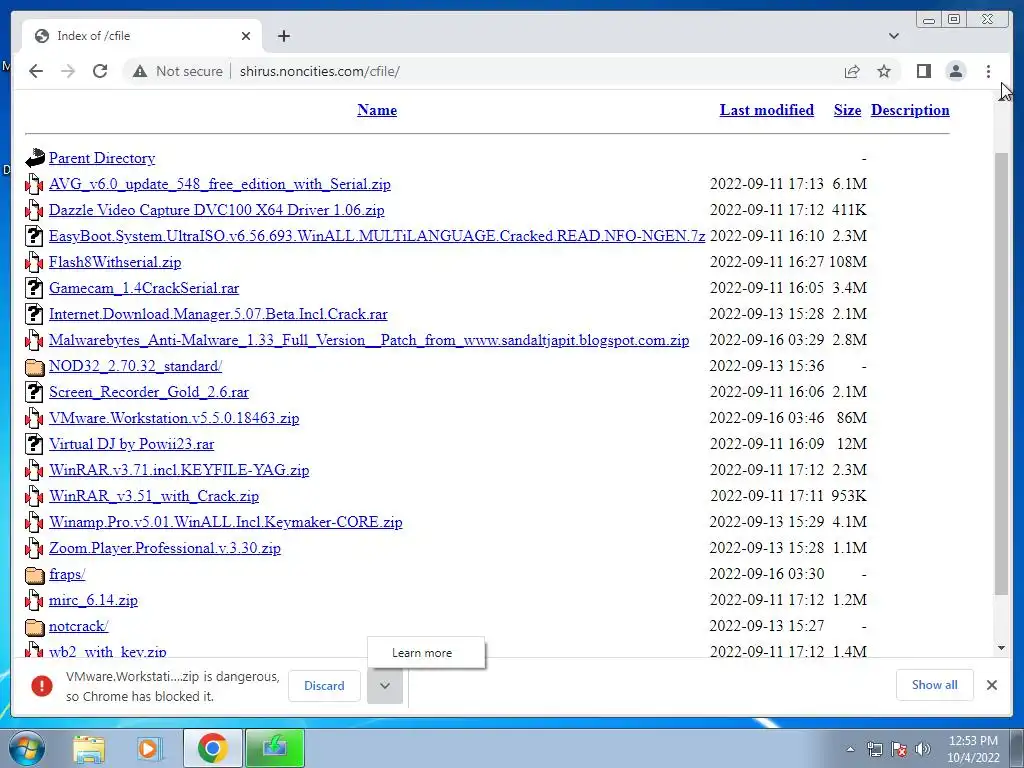Click the unknown-file icon beside Gamecam rar
The height and width of the screenshot is (768, 1024).
tap(34, 288)
